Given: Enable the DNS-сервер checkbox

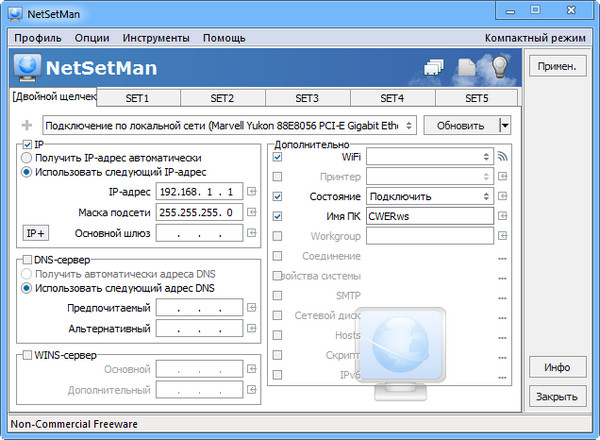Looking at the screenshot, I should tap(26, 260).
